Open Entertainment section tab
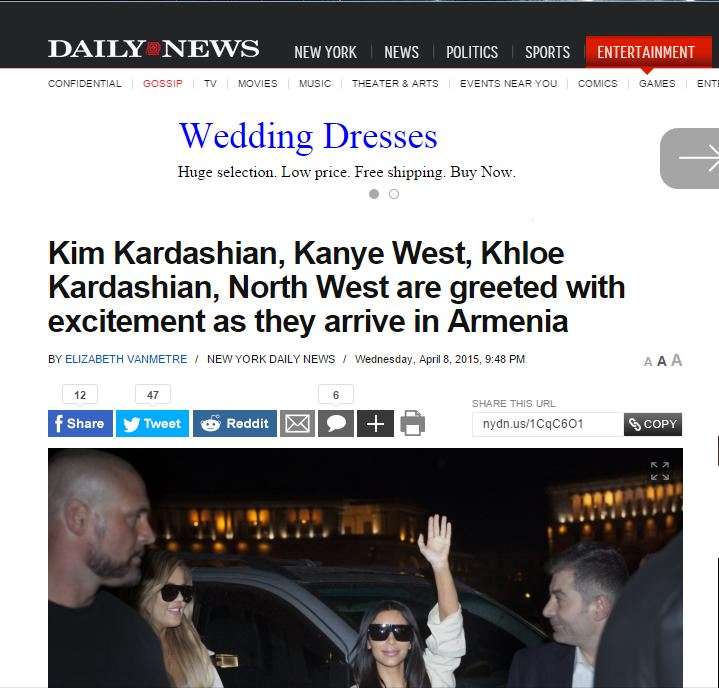The height and width of the screenshot is (688, 719). (x=646, y=52)
